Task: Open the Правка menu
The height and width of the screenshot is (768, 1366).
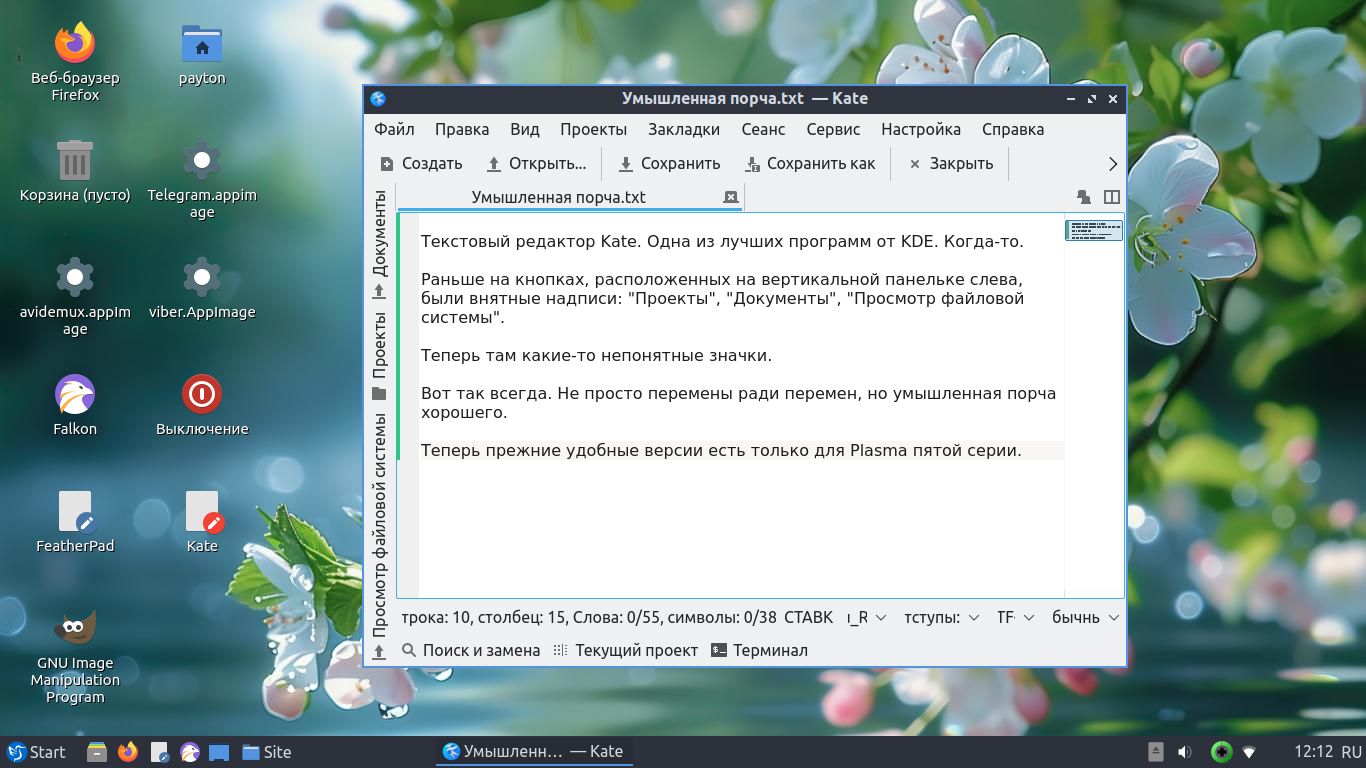Action: (x=462, y=129)
